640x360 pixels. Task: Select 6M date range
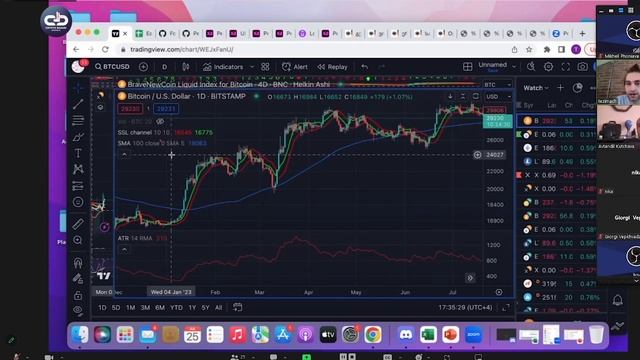point(160,307)
